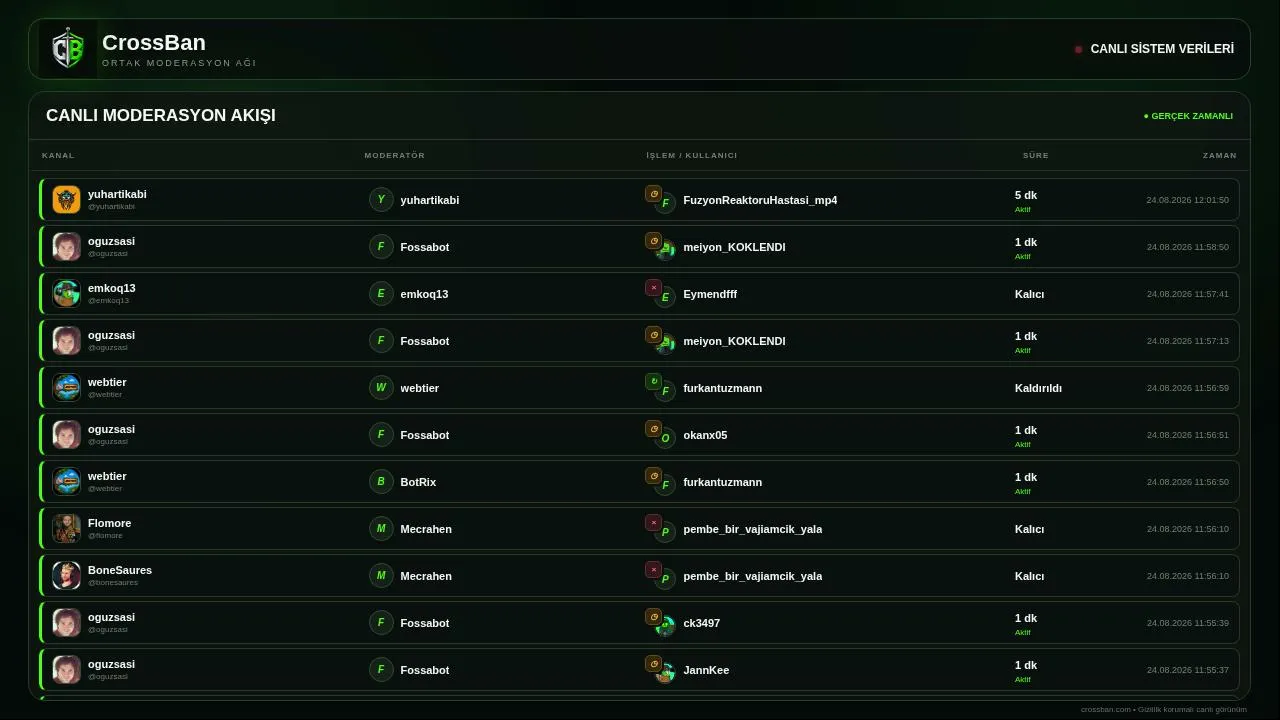This screenshot has width=1280, height=720.
Task: Select the webtier moderator badge letter W
Action: (381, 387)
